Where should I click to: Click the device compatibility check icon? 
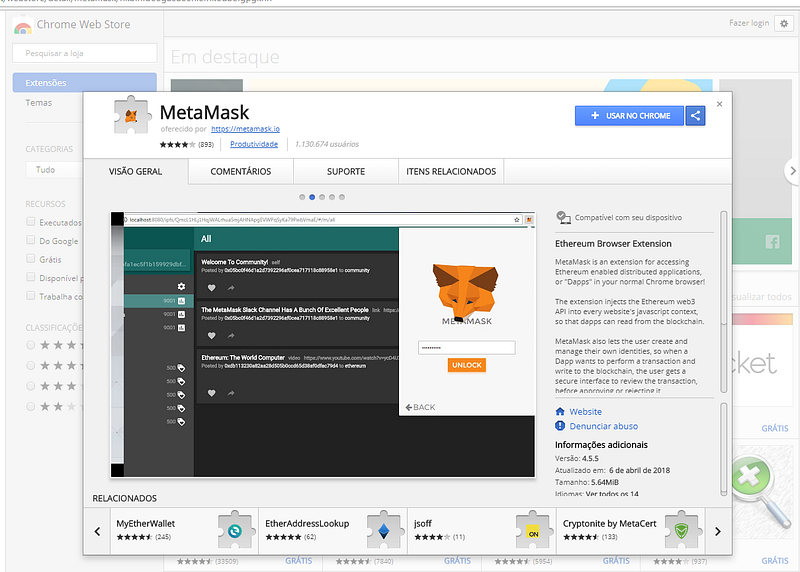(563, 218)
